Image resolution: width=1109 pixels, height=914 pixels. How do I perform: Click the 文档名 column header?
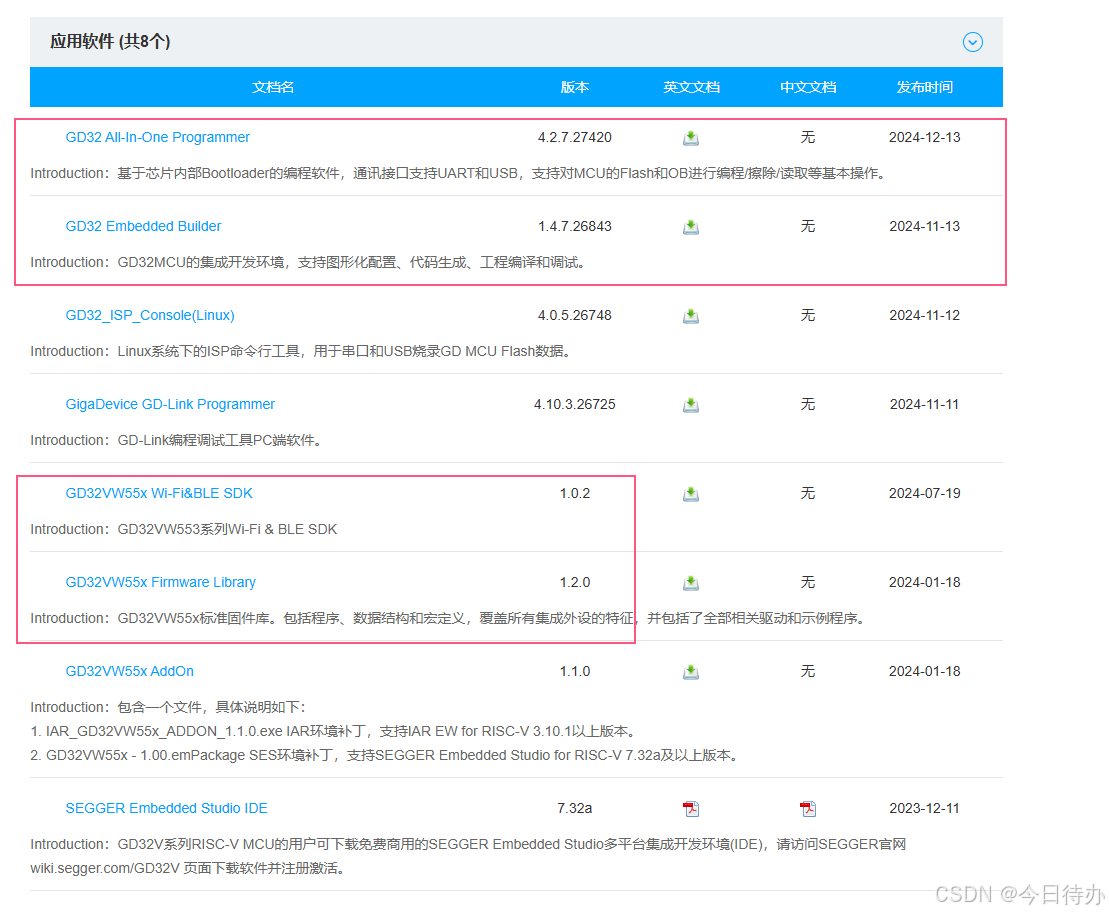[x=273, y=88]
